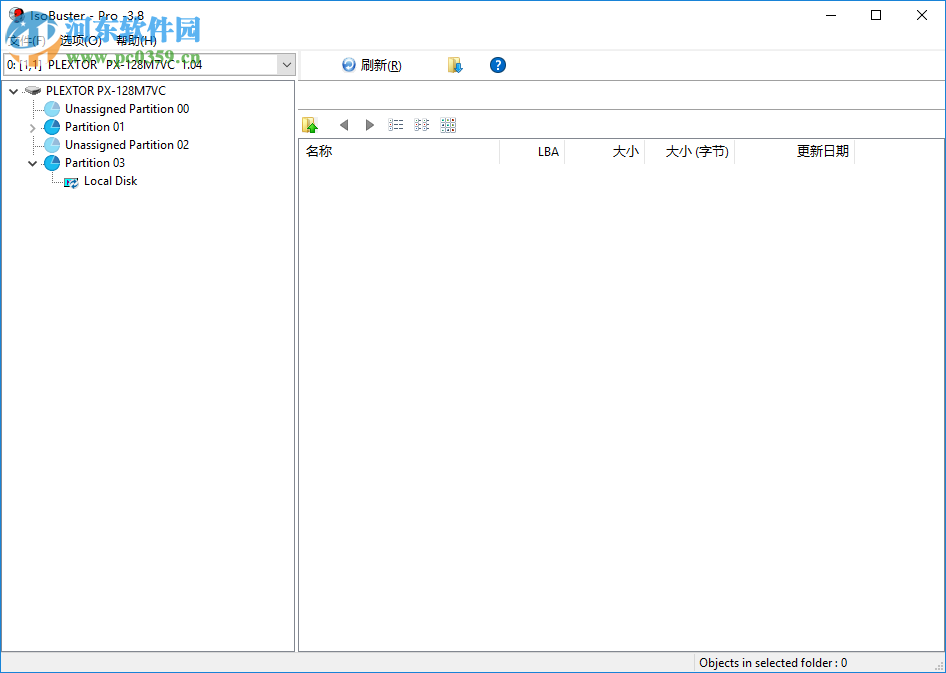The height and width of the screenshot is (673, 946).
Task: Open the 帮助(H) menu
Action: coord(139,40)
